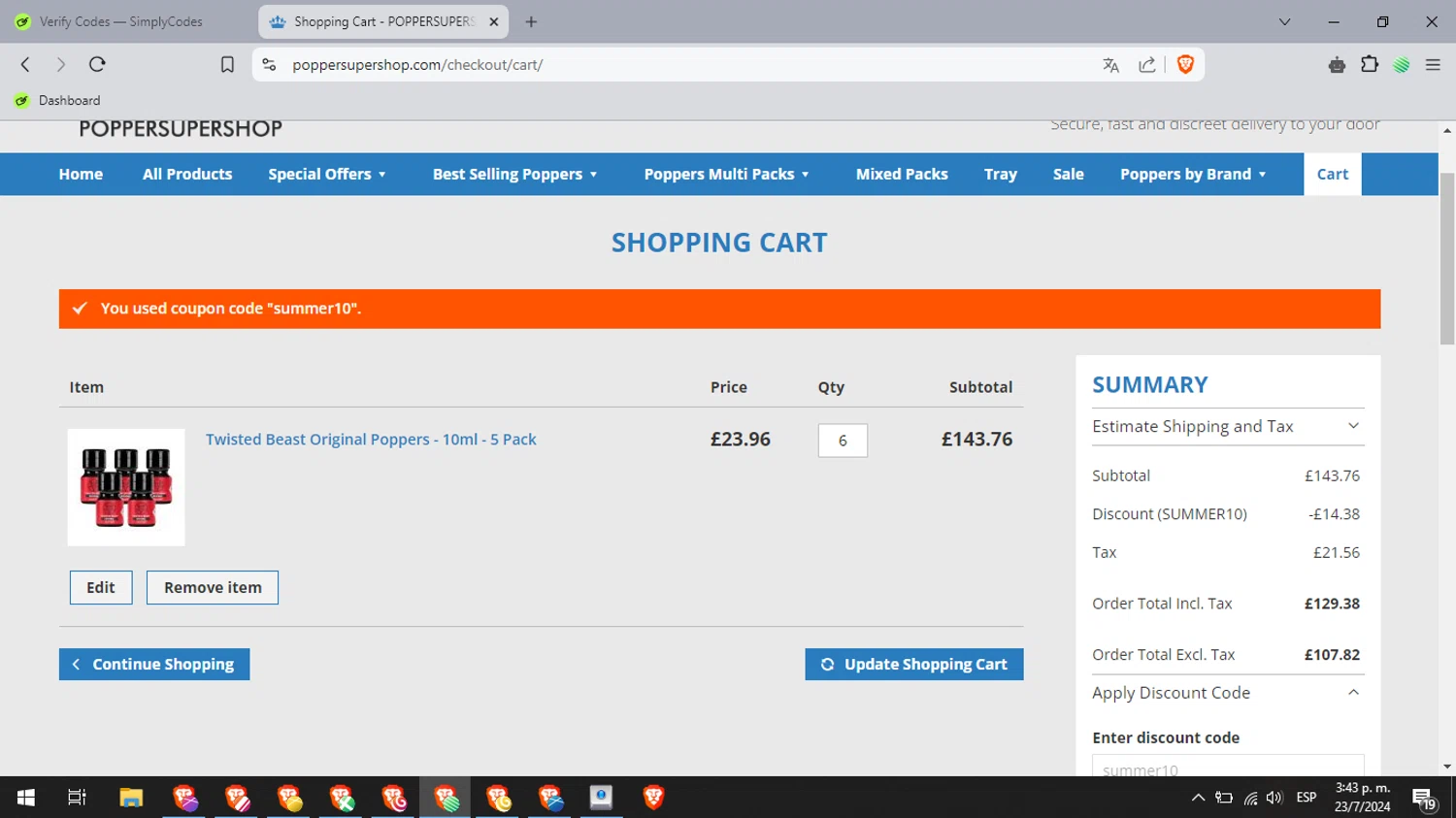The image size is (1456, 818).
Task: Expand Best Selling Poppers dropdown
Action: point(514,175)
